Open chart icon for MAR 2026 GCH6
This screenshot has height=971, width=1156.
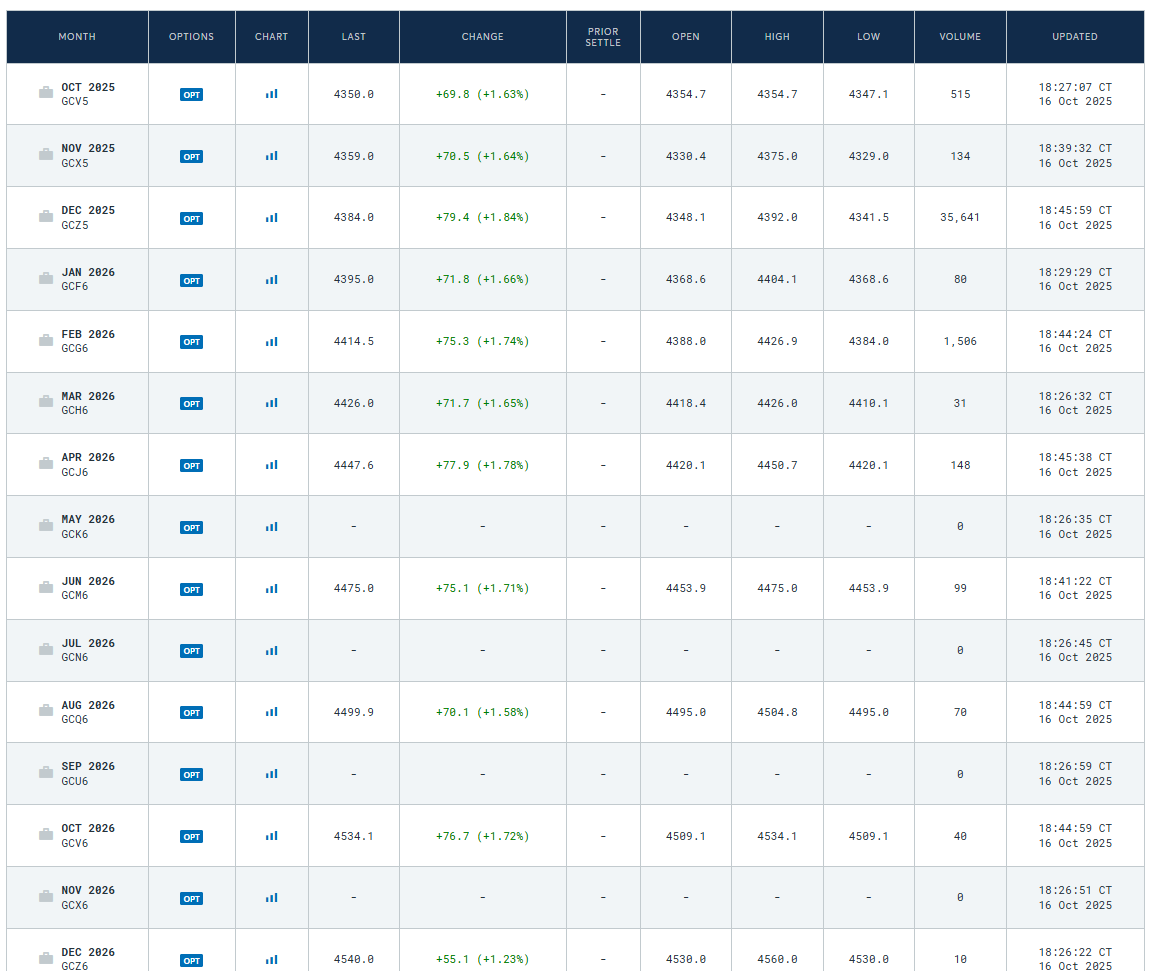271,403
